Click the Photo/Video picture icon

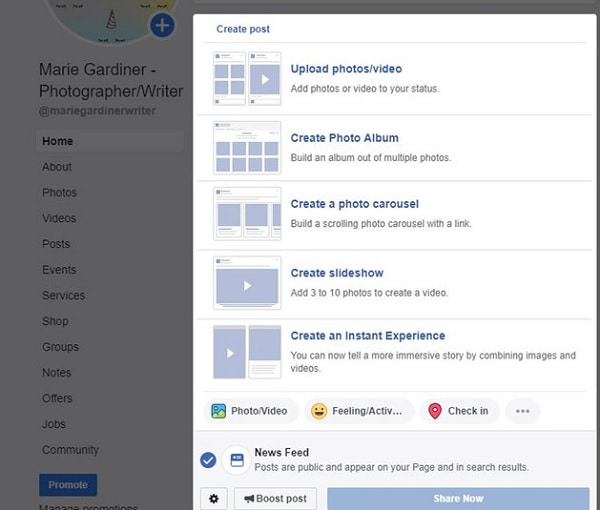[218, 411]
